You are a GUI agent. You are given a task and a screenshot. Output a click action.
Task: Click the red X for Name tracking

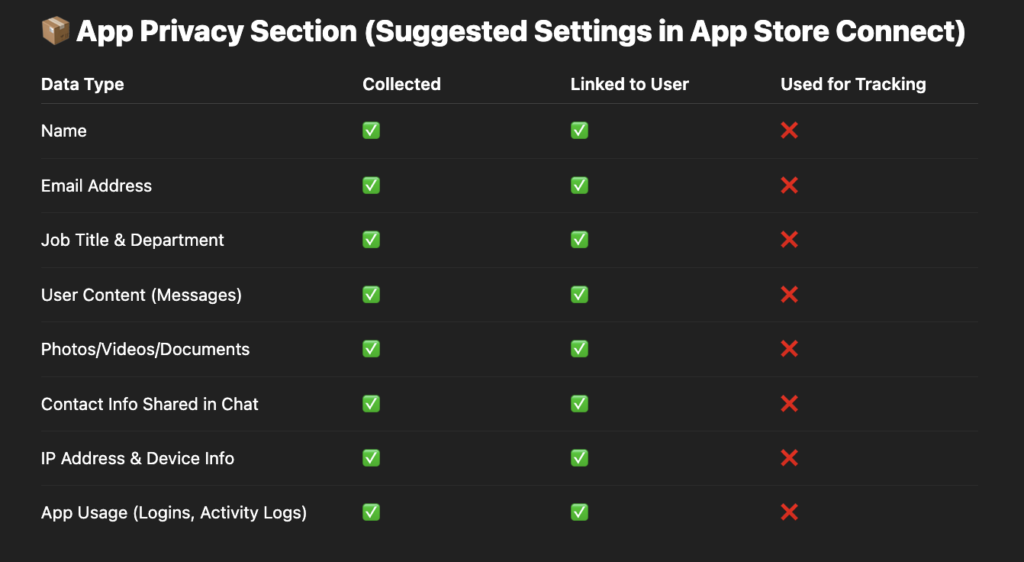789,131
